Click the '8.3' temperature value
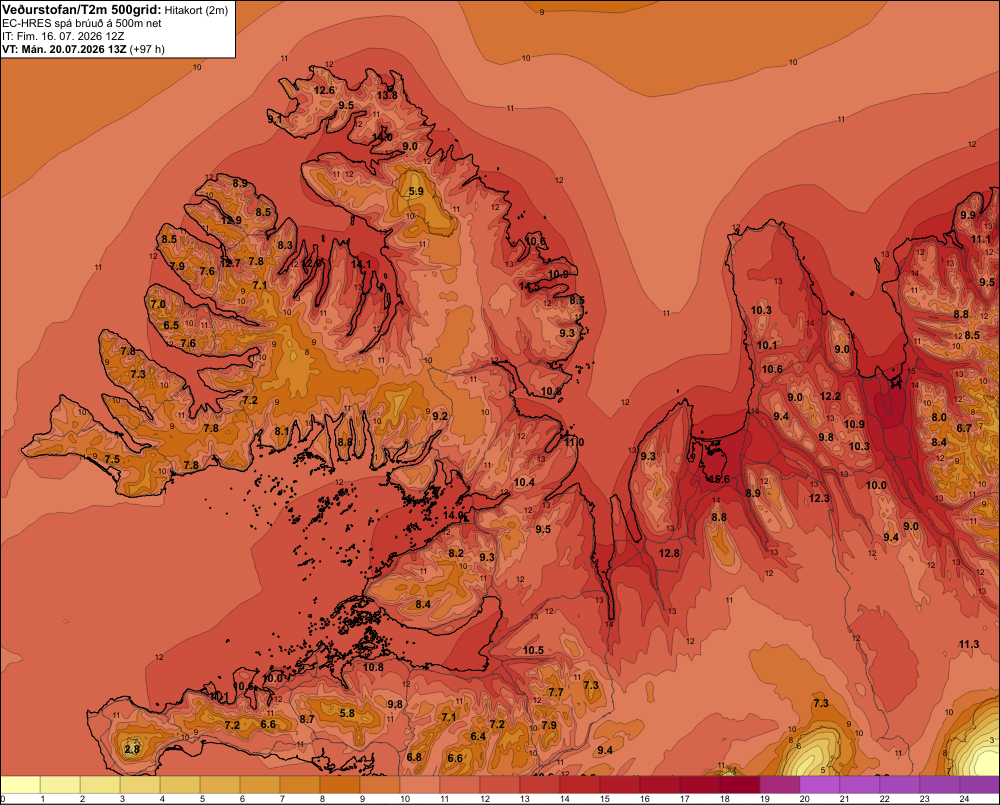The width and height of the screenshot is (1000, 805). click(285, 245)
